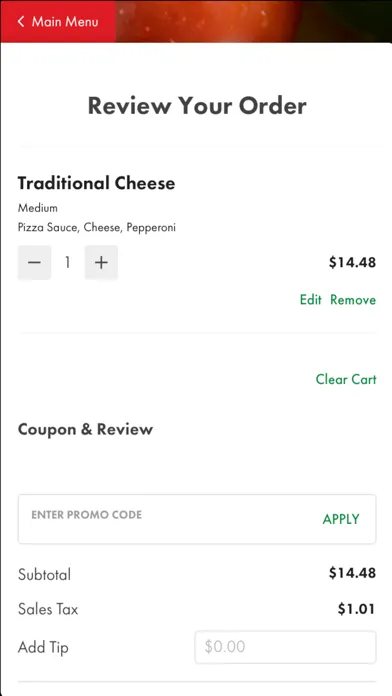Increase pizza quantity with plus icon
392x696 pixels.
(101, 262)
